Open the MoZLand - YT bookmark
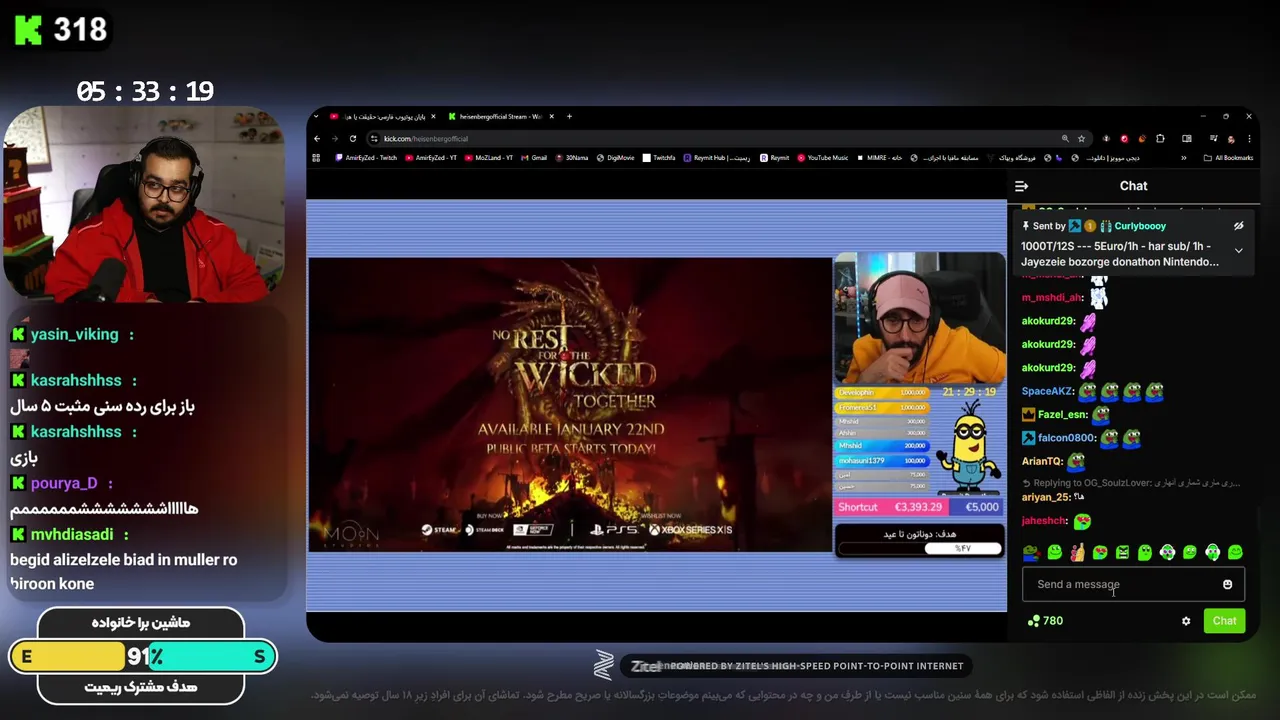Screen dimensions: 1280x720 (x=488, y=158)
